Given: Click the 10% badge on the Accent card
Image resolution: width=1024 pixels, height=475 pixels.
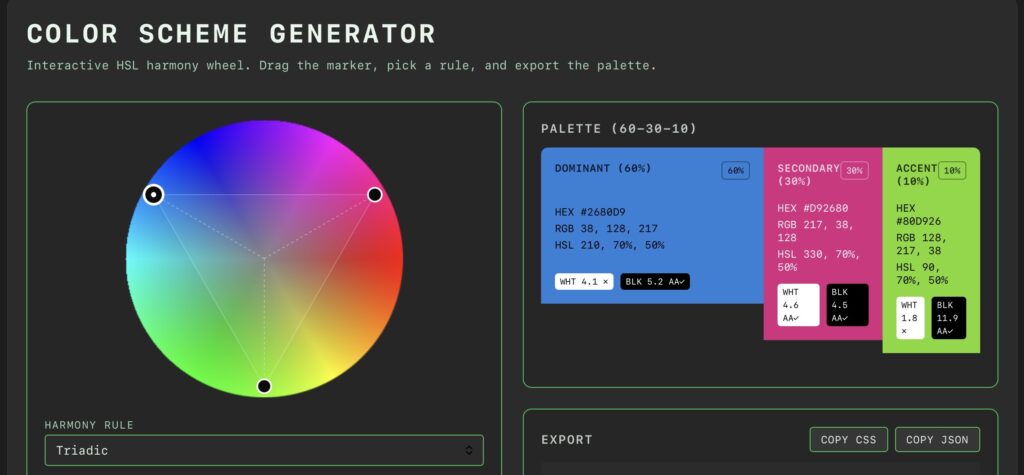Looking at the screenshot, I should click(x=952, y=171).
